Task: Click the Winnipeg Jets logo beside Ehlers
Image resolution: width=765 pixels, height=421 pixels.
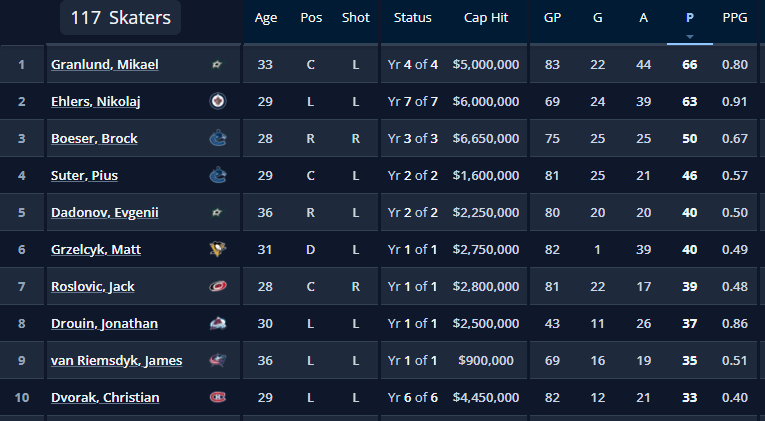Action: (217, 102)
